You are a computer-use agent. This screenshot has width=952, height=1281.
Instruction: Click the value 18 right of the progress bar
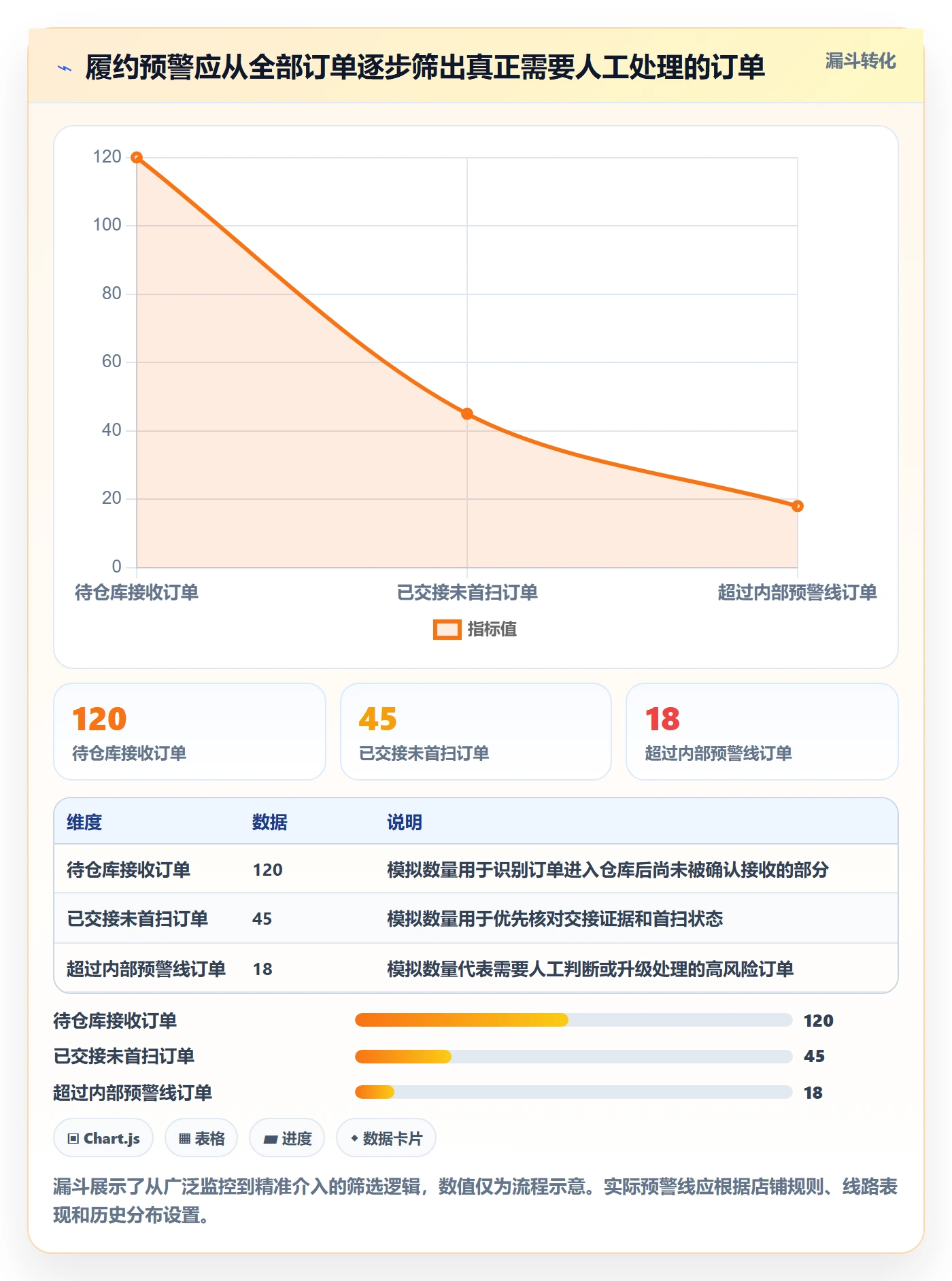pos(813,1093)
